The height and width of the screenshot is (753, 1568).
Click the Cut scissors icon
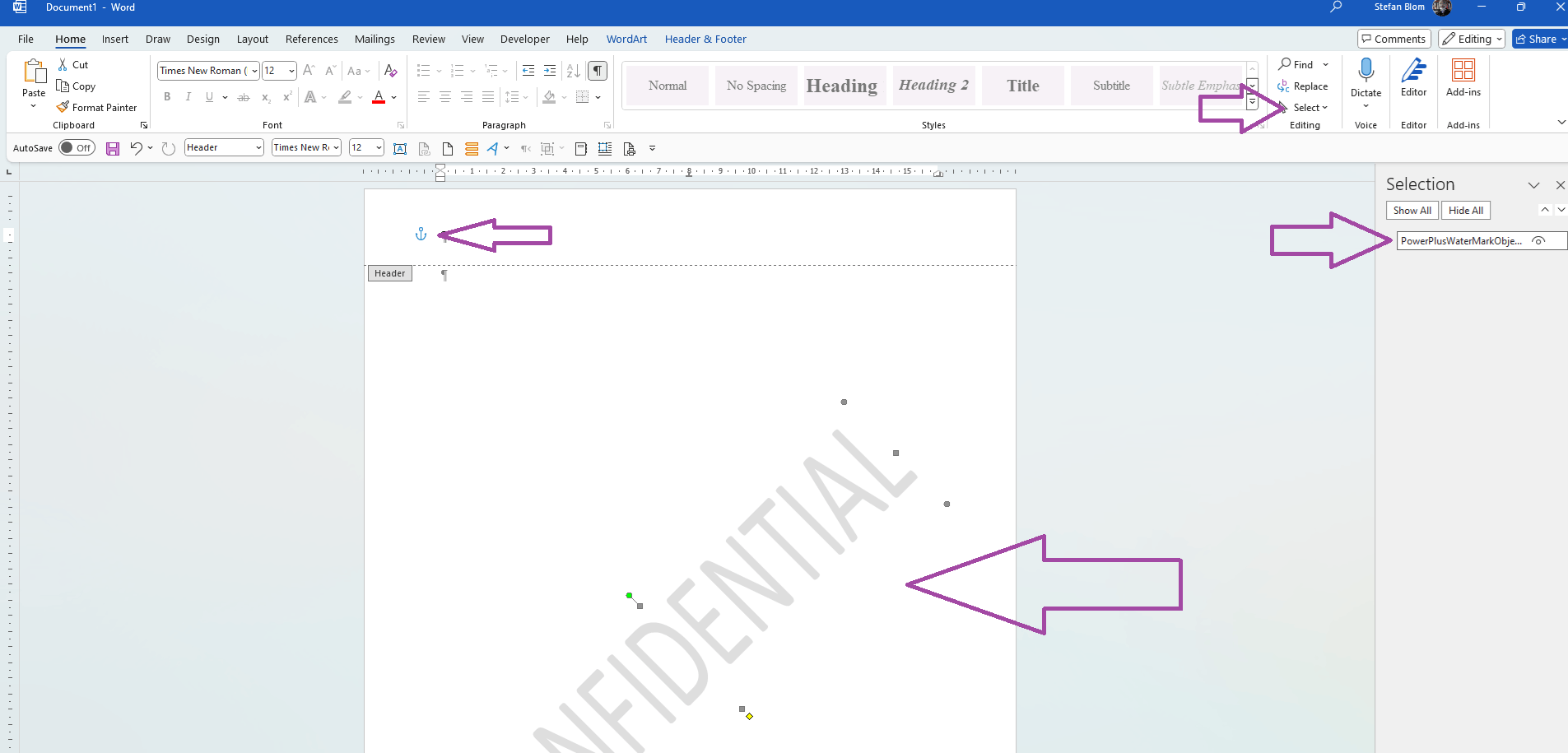pyautogui.click(x=63, y=64)
